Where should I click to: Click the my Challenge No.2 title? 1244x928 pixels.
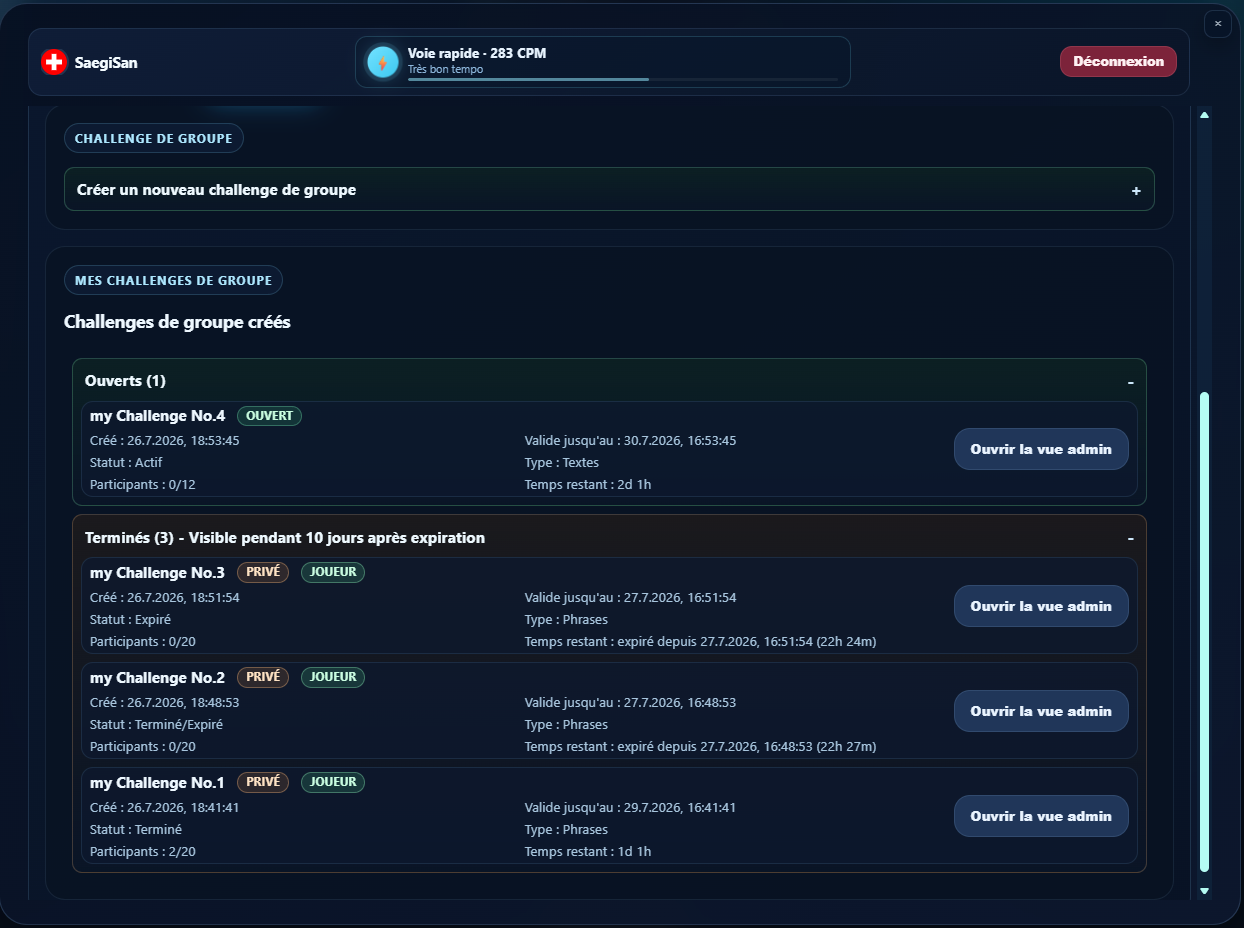tap(158, 678)
